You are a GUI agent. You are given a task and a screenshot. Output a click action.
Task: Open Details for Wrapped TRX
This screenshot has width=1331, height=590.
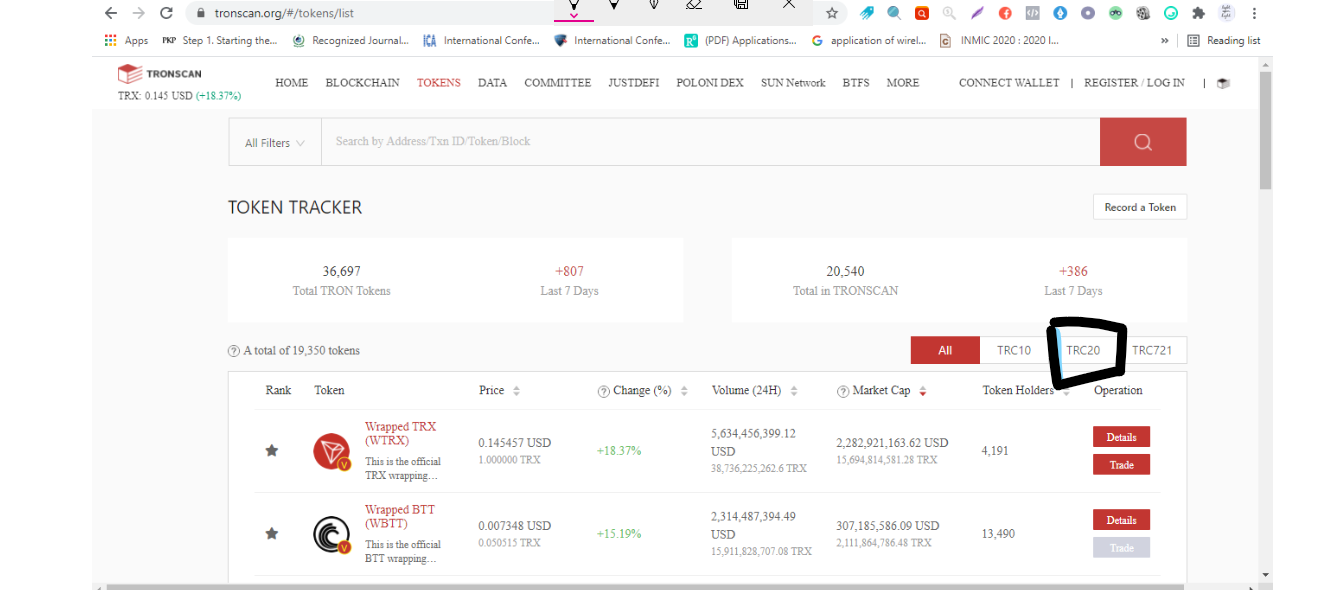pyautogui.click(x=1121, y=437)
